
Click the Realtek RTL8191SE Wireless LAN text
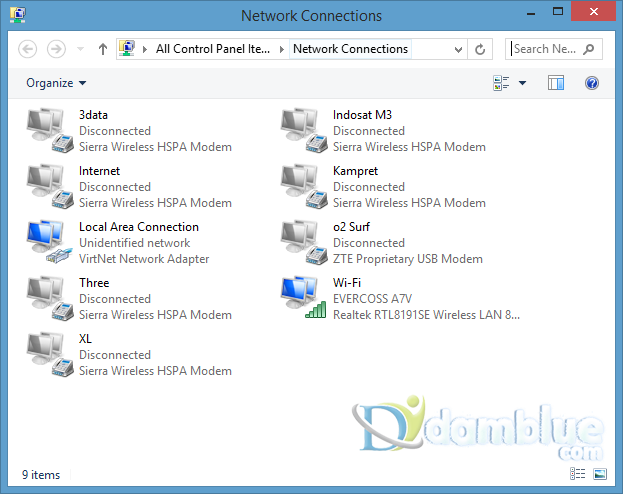(426, 315)
